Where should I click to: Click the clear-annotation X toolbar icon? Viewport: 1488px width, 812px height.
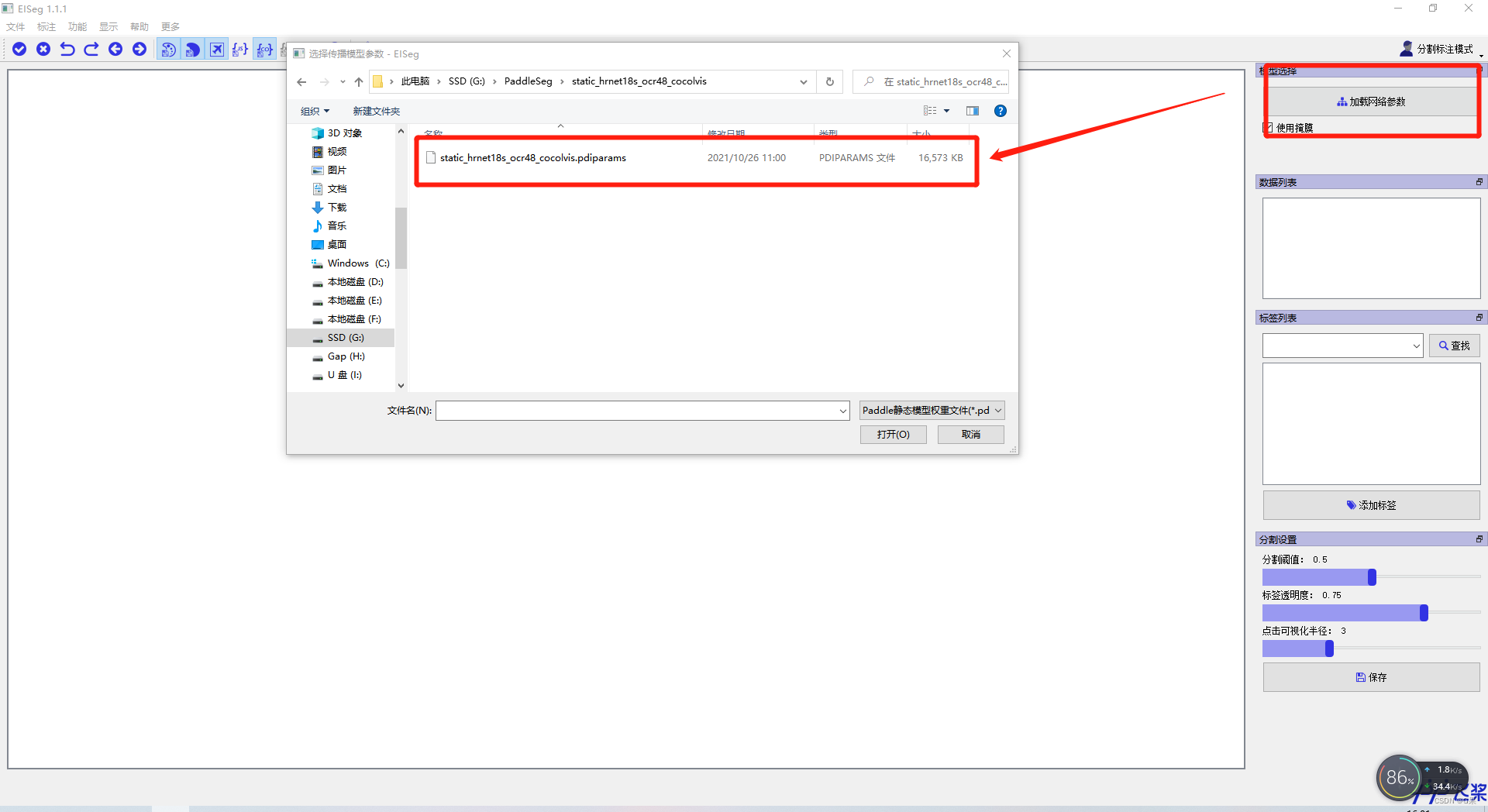(x=43, y=50)
